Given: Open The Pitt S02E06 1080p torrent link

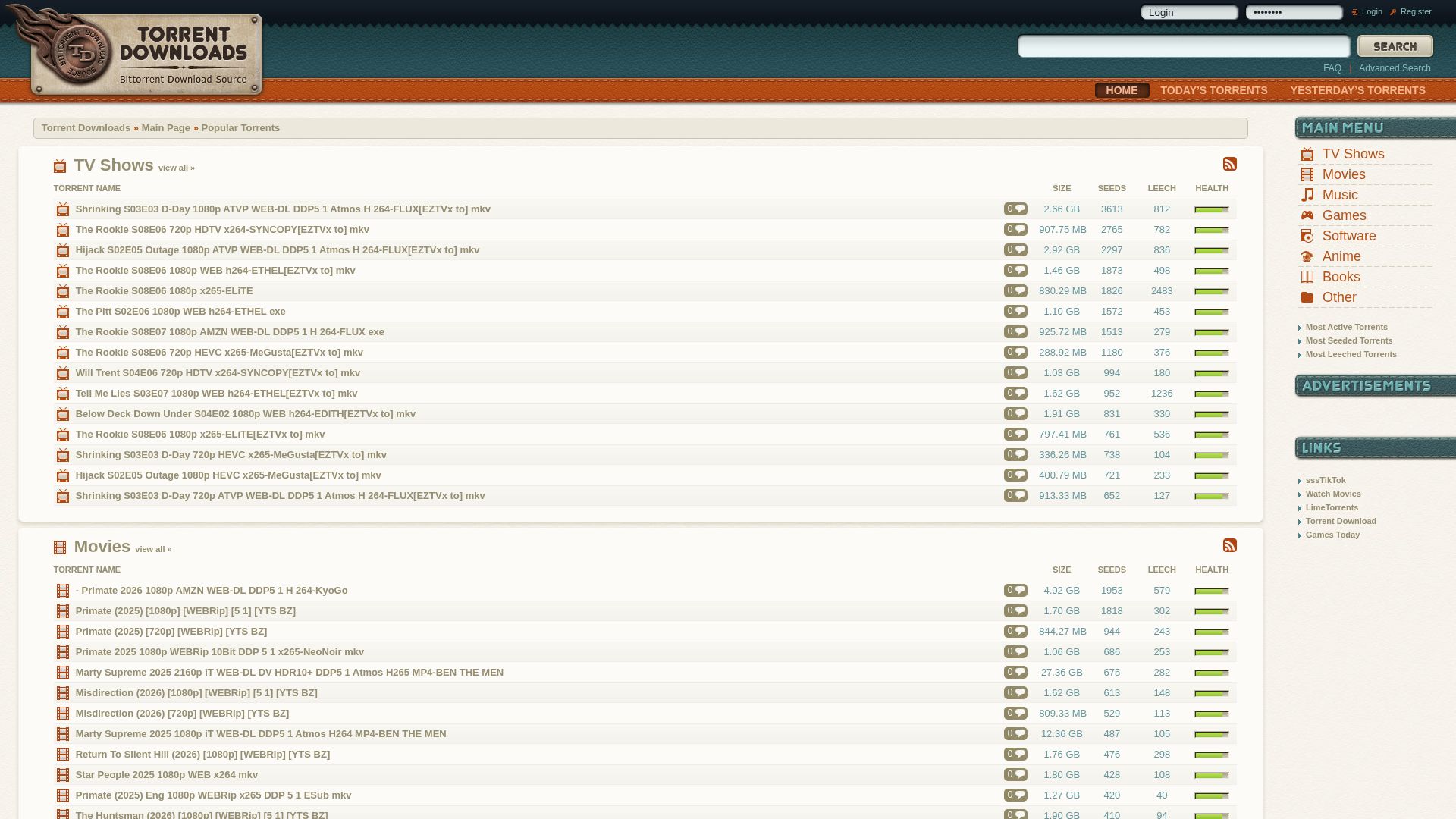Looking at the screenshot, I should (180, 312).
